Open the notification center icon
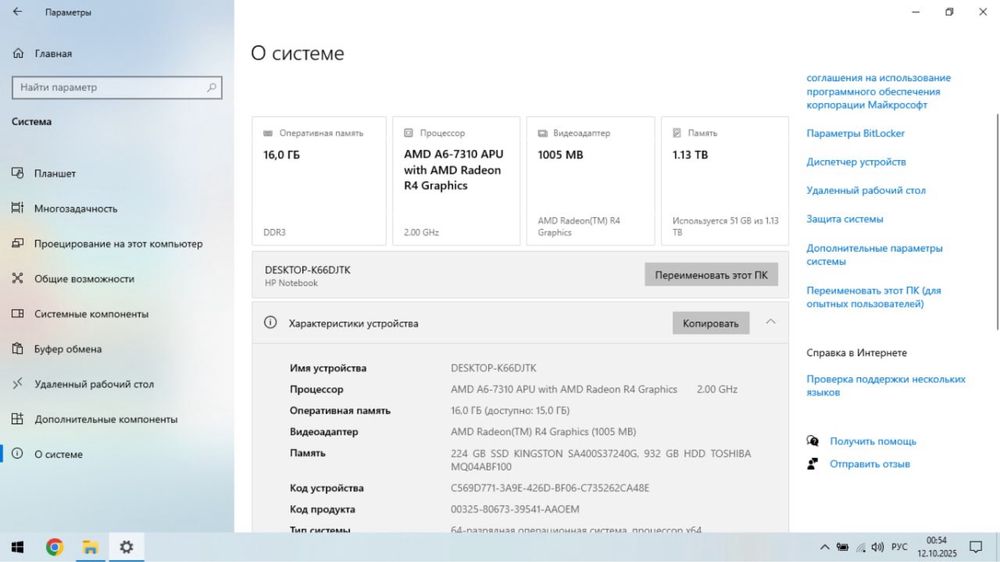1000x562 pixels. [975, 547]
